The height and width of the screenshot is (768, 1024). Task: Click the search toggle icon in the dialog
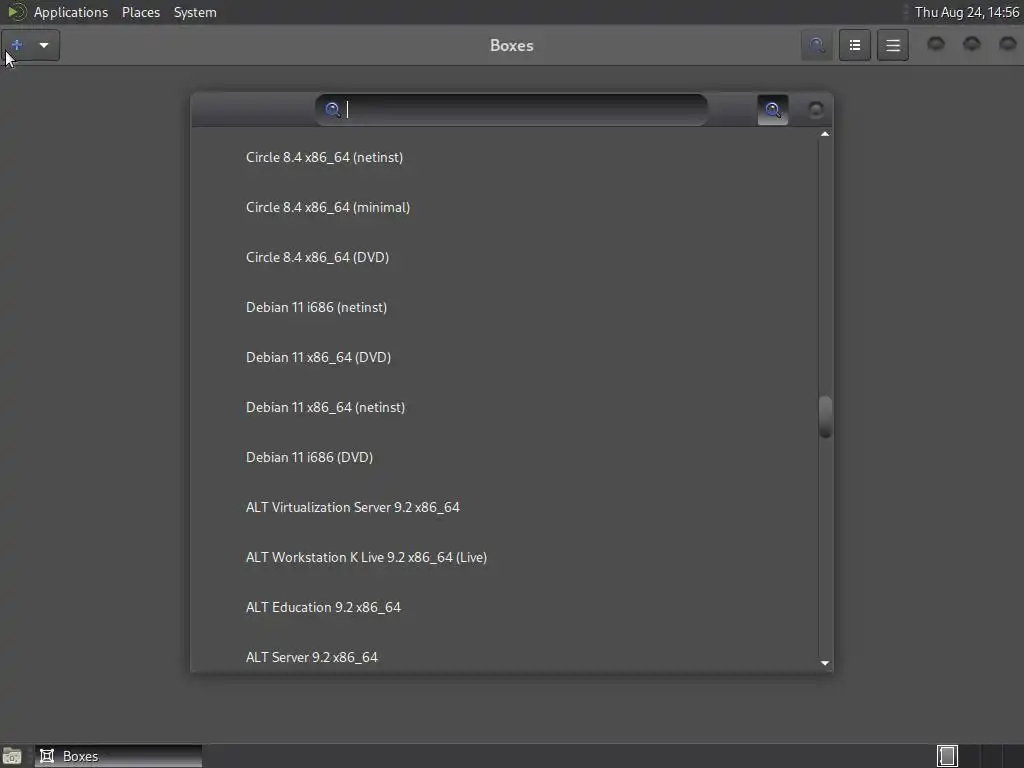pyautogui.click(x=773, y=110)
